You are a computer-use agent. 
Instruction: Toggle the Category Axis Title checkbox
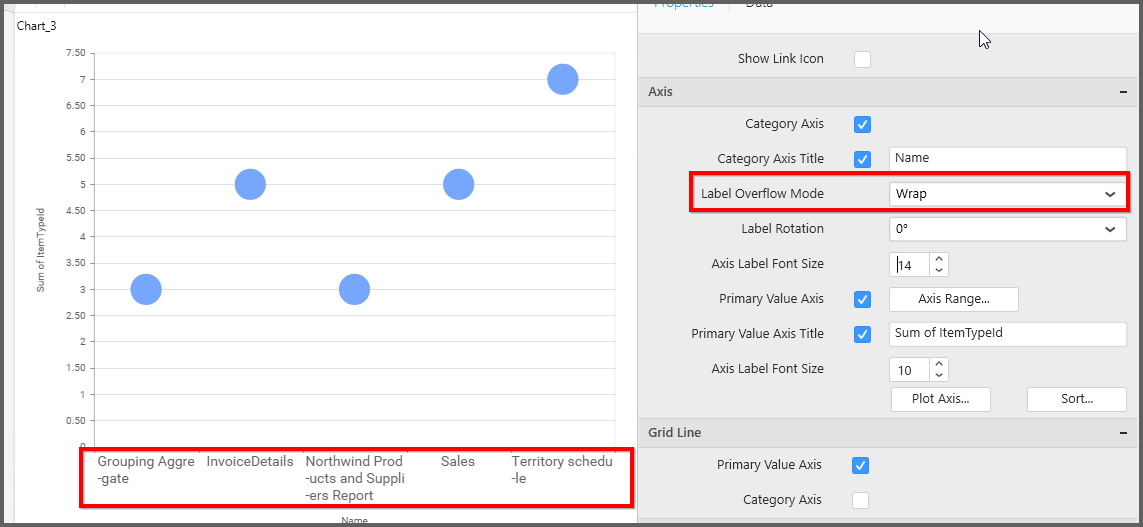tap(862, 159)
